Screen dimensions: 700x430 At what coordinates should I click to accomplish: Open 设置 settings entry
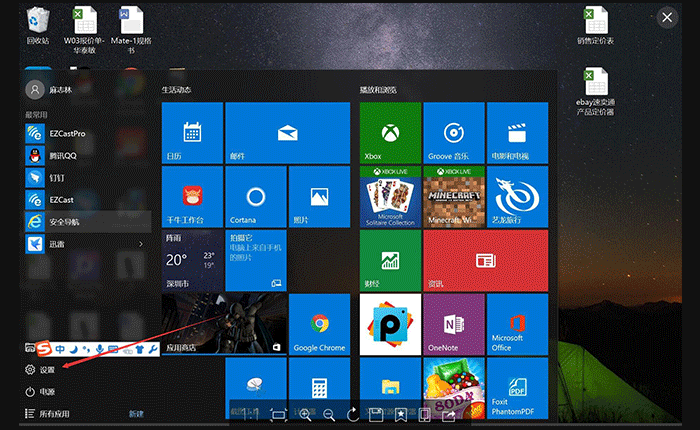click(46, 370)
